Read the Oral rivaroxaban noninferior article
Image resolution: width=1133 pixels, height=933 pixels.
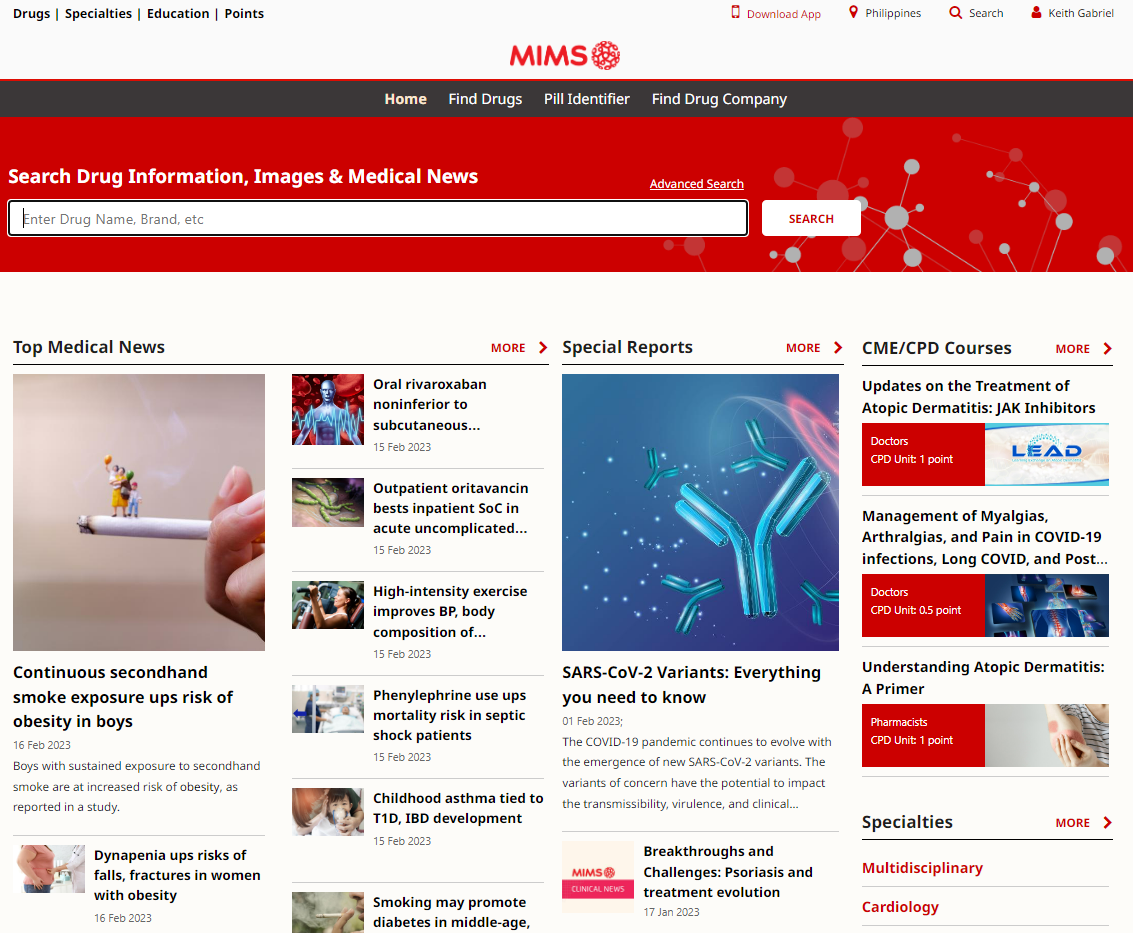(430, 404)
